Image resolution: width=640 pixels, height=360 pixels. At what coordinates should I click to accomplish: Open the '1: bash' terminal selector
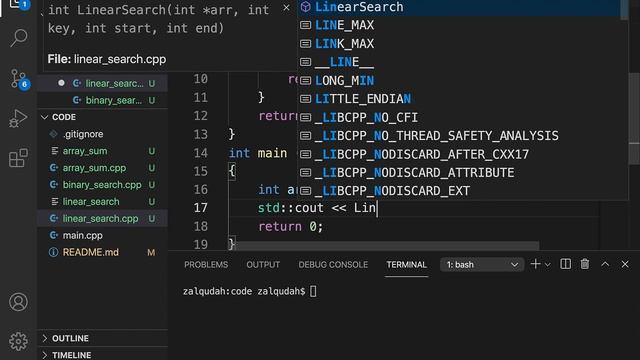click(x=482, y=265)
